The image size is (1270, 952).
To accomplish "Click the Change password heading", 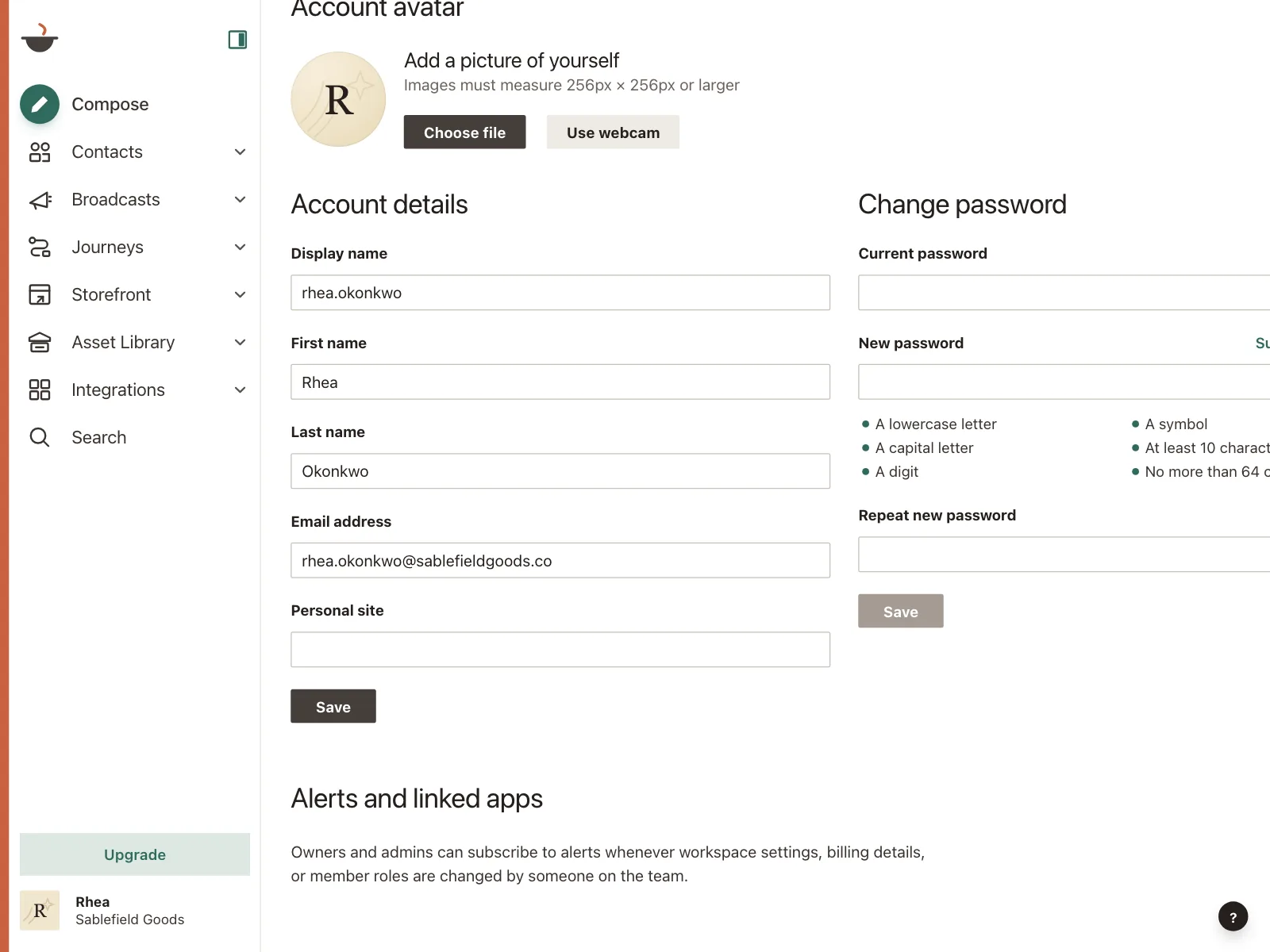I will [x=962, y=205].
